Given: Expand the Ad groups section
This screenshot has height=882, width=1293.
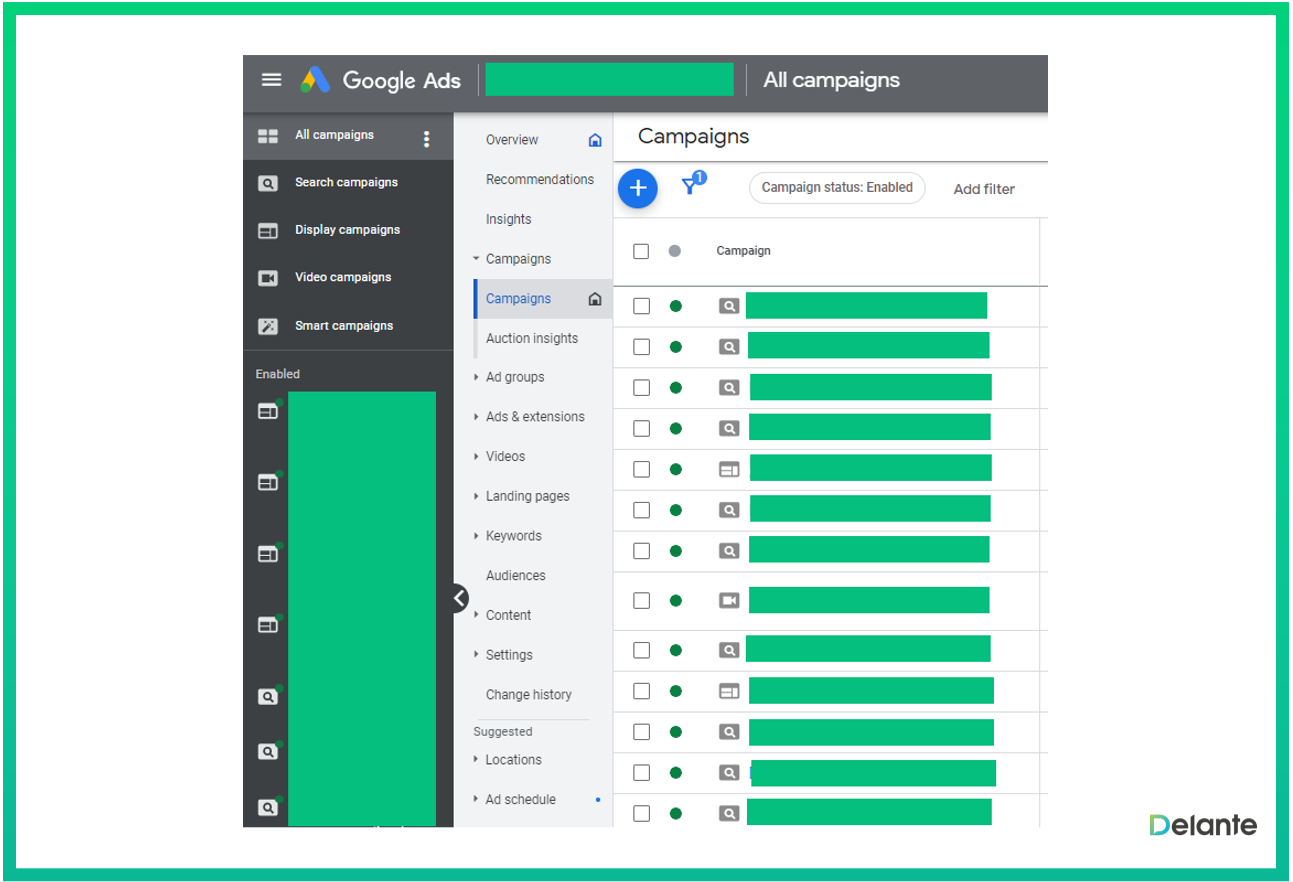Looking at the screenshot, I should click(x=477, y=377).
